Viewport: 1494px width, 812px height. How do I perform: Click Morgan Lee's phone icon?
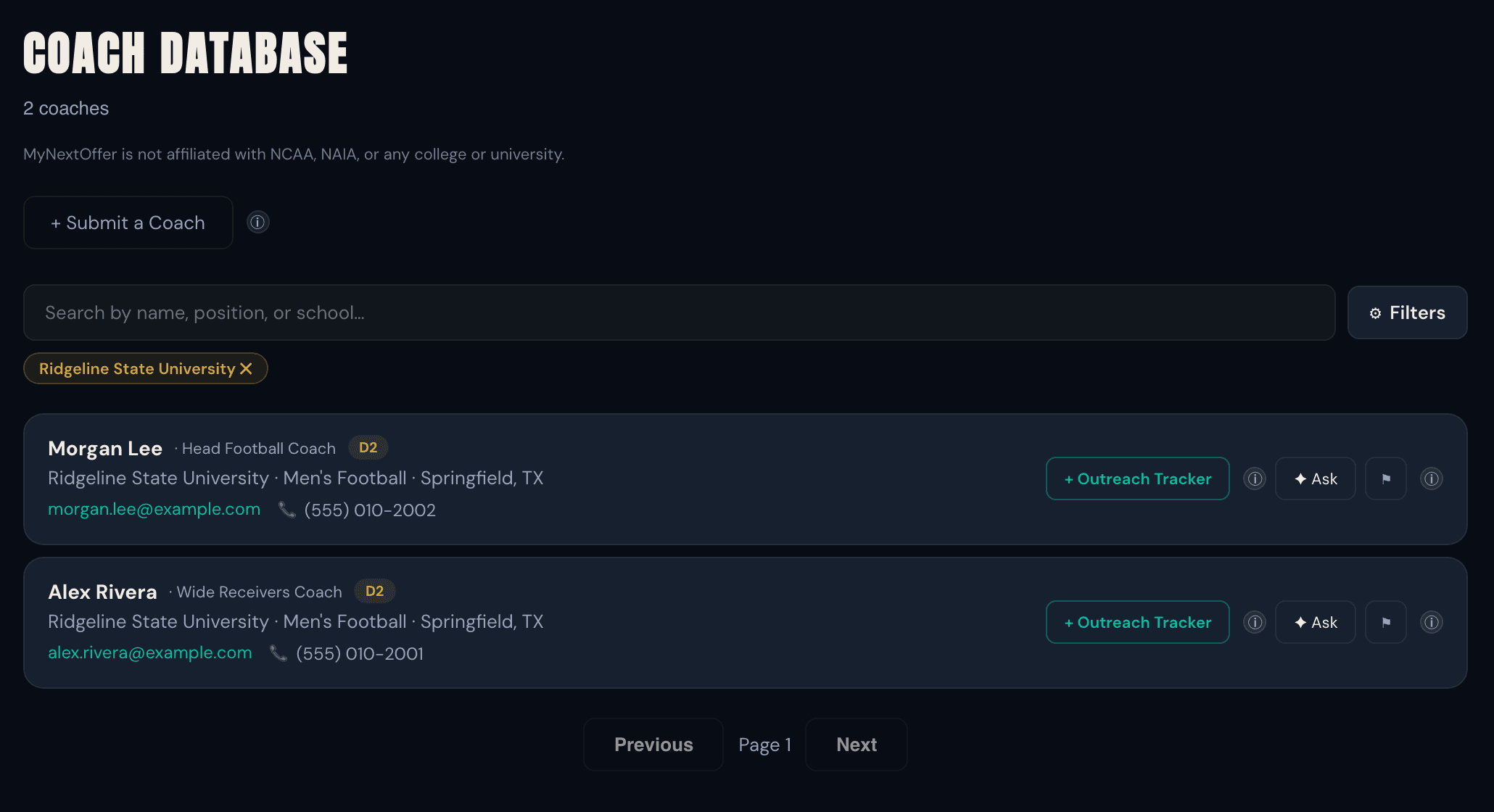(x=287, y=510)
